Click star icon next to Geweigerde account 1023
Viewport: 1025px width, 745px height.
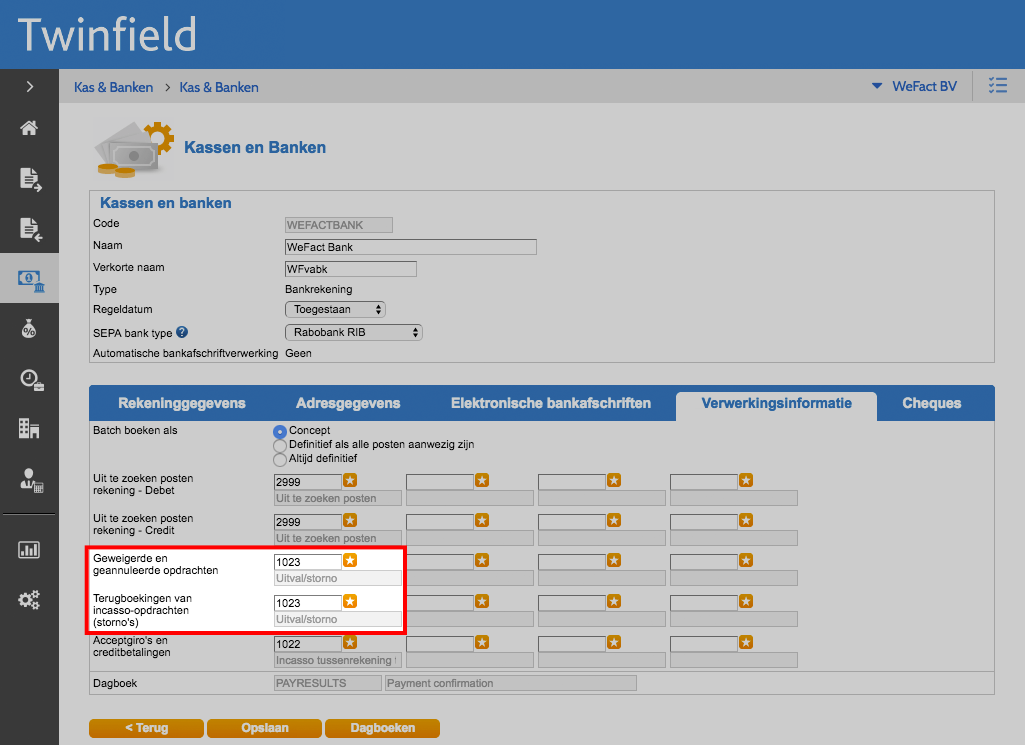pos(350,561)
